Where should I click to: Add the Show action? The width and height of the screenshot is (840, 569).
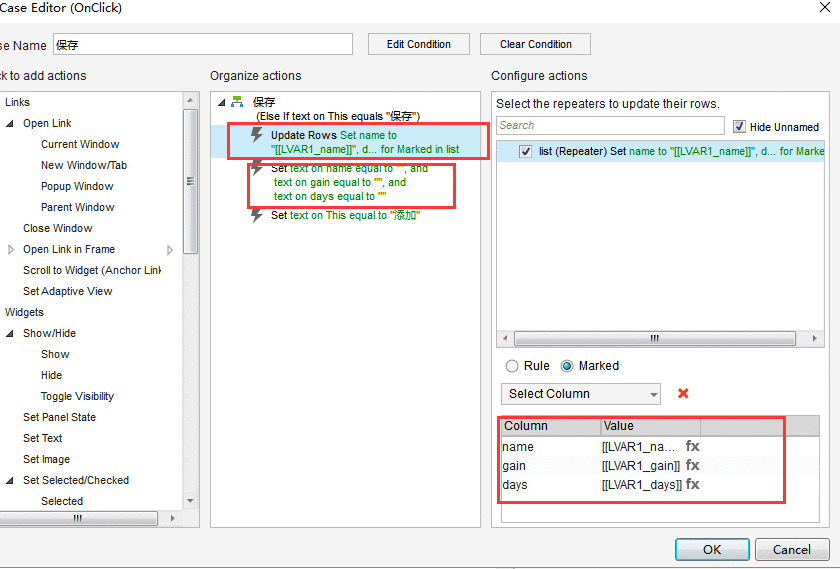(55, 354)
